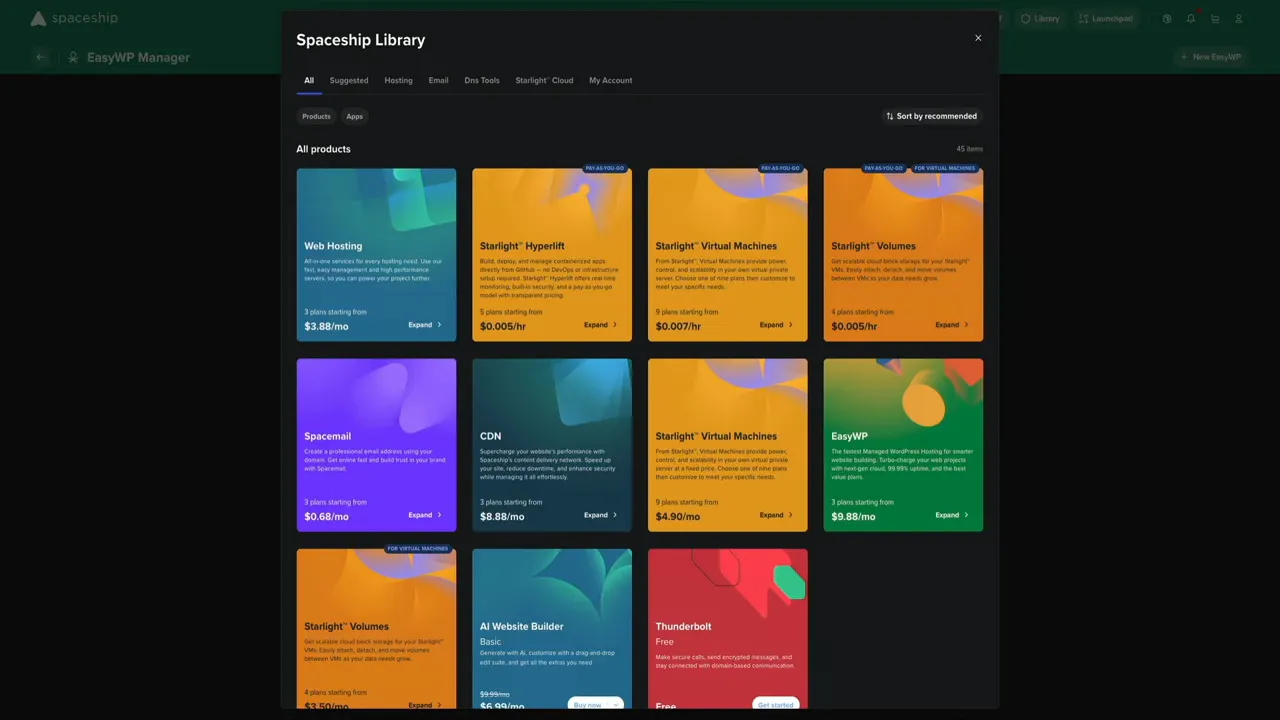This screenshot has height=720, width=1280.
Task: Expand the Starlight Hyperlift card
Action: coord(601,325)
